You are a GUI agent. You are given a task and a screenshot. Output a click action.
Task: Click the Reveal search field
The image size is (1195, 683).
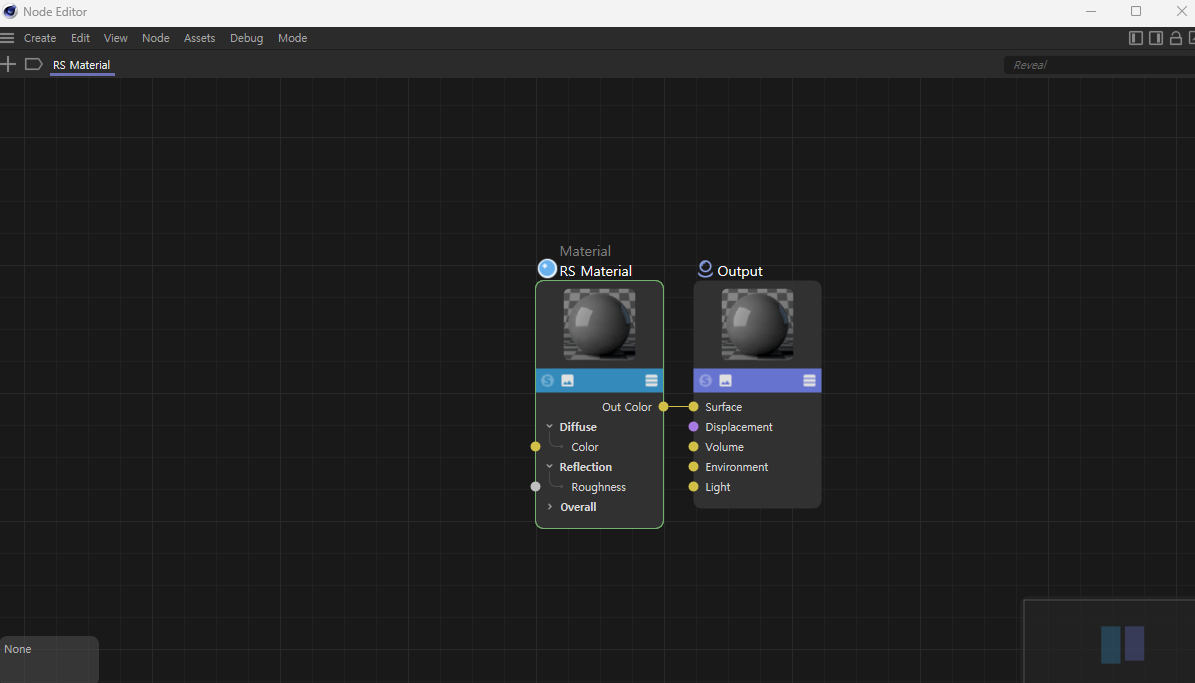tap(1099, 65)
